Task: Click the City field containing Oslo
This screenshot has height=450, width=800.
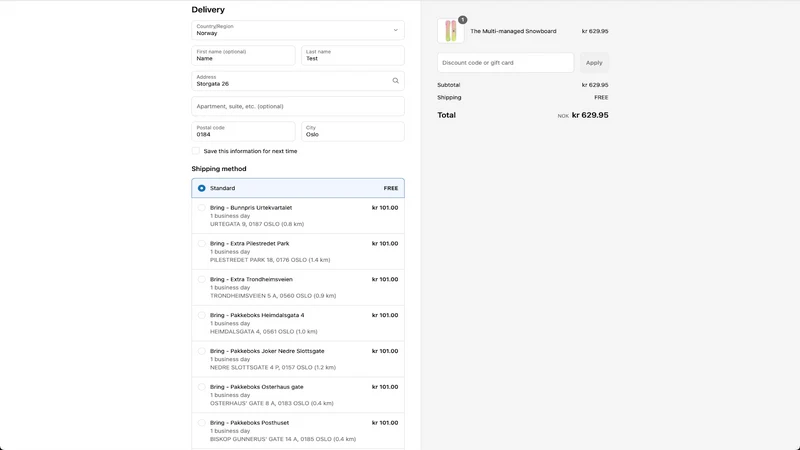Action: pyautogui.click(x=353, y=132)
